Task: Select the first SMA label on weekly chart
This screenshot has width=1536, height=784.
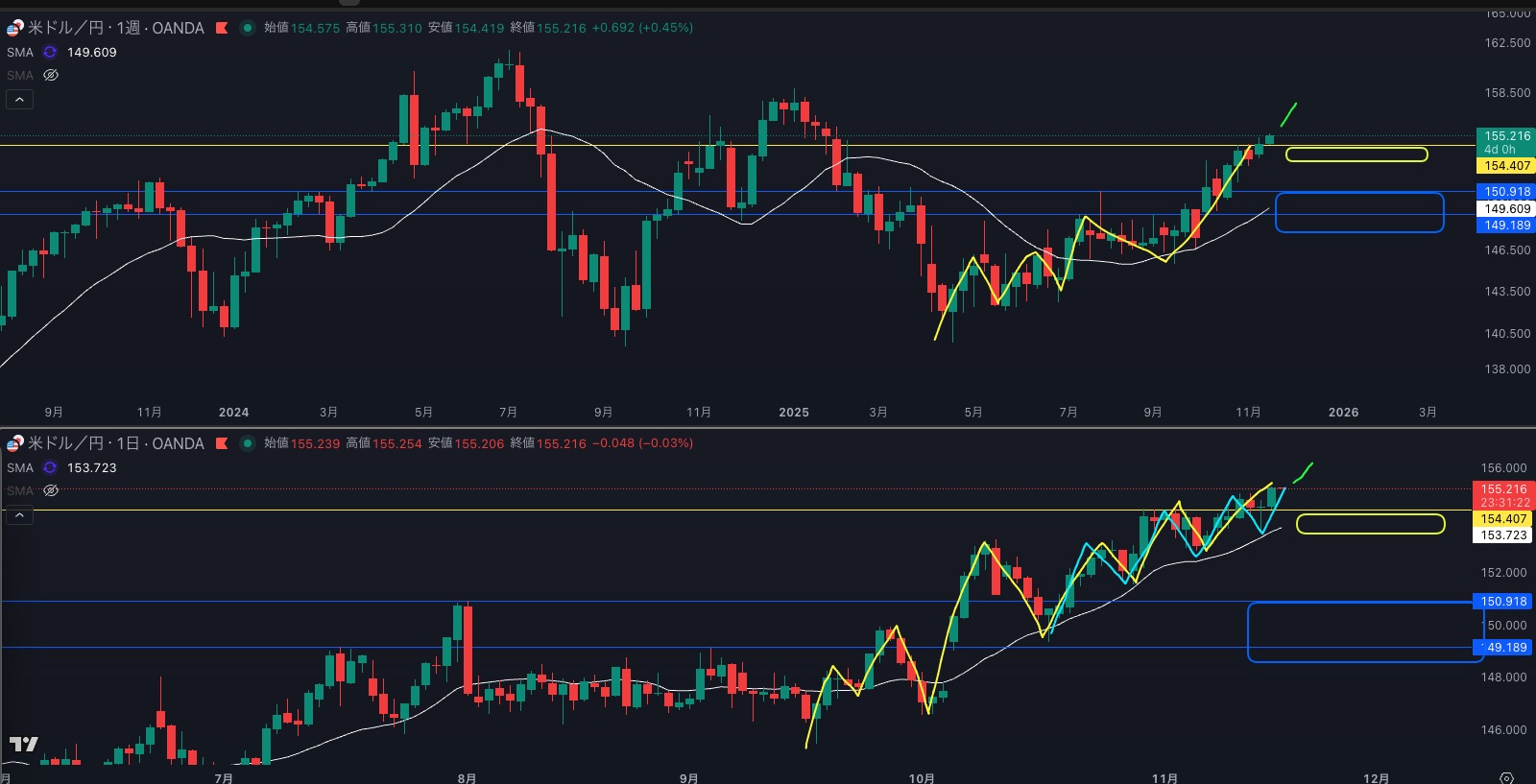Action: (x=20, y=53)
